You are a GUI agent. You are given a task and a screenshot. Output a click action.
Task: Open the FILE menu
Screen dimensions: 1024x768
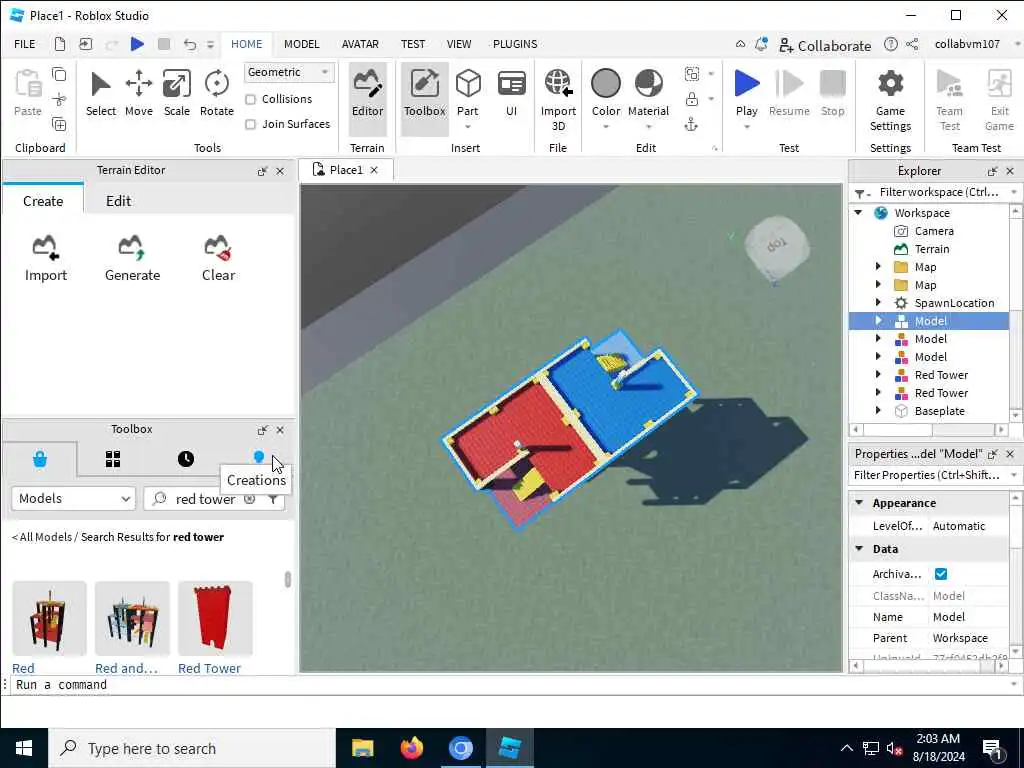[x=25, y=44]
